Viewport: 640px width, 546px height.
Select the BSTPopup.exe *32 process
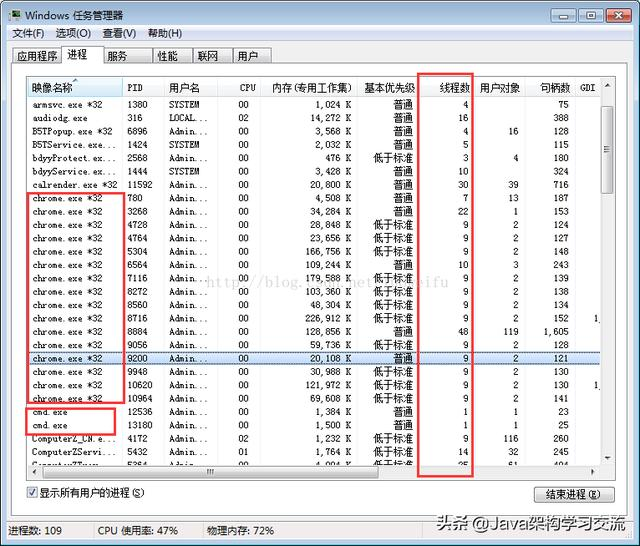click(x=314, y=131)
